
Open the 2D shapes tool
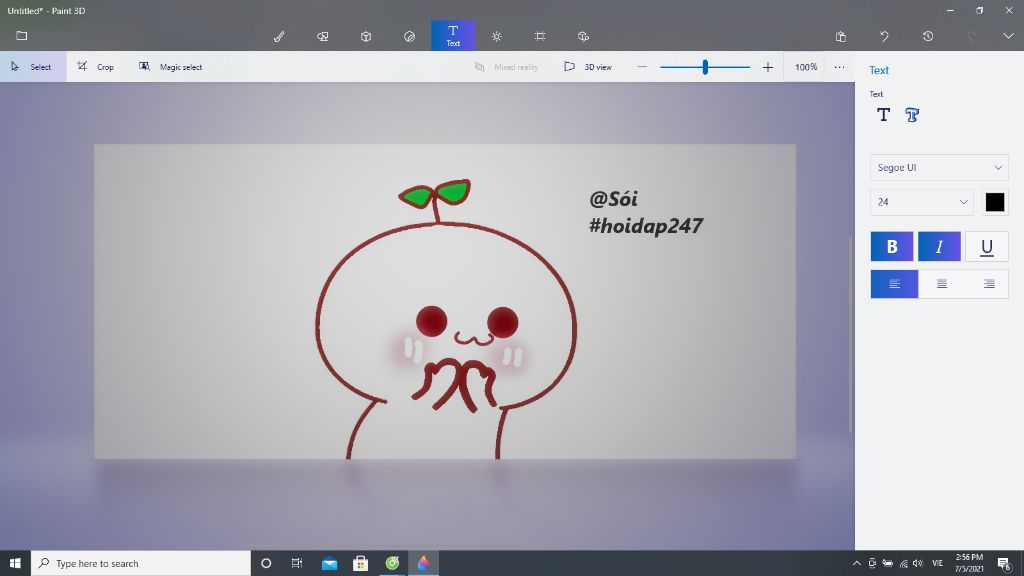[323, 36]
